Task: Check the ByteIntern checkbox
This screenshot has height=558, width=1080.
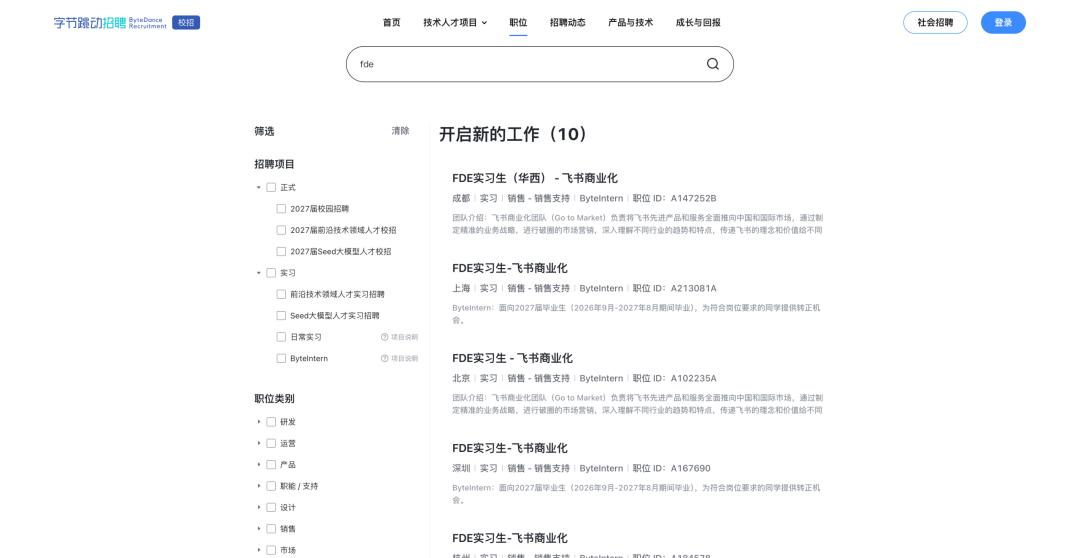Action: tap(281, 358)
